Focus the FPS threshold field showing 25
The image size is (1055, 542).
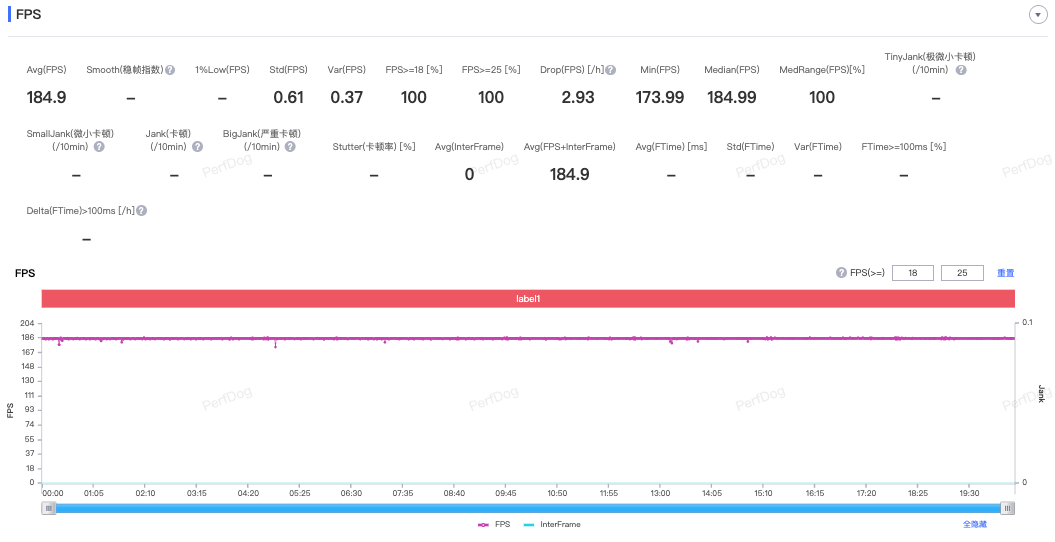pyautogui.click(x=962, y=273)
